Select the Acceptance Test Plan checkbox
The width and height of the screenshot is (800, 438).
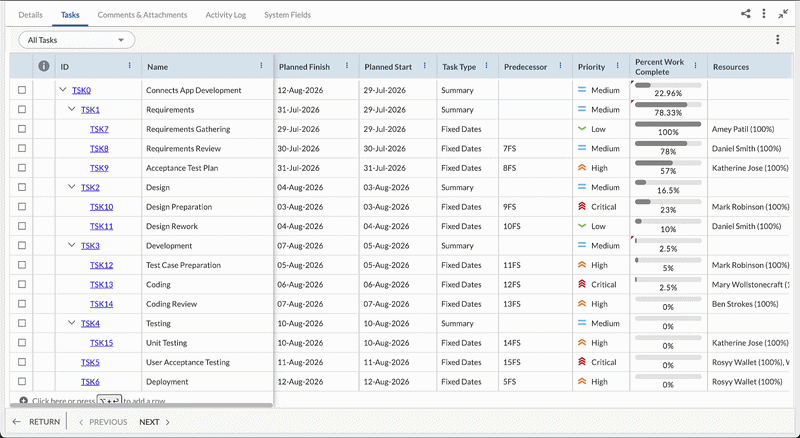(22, 167)
